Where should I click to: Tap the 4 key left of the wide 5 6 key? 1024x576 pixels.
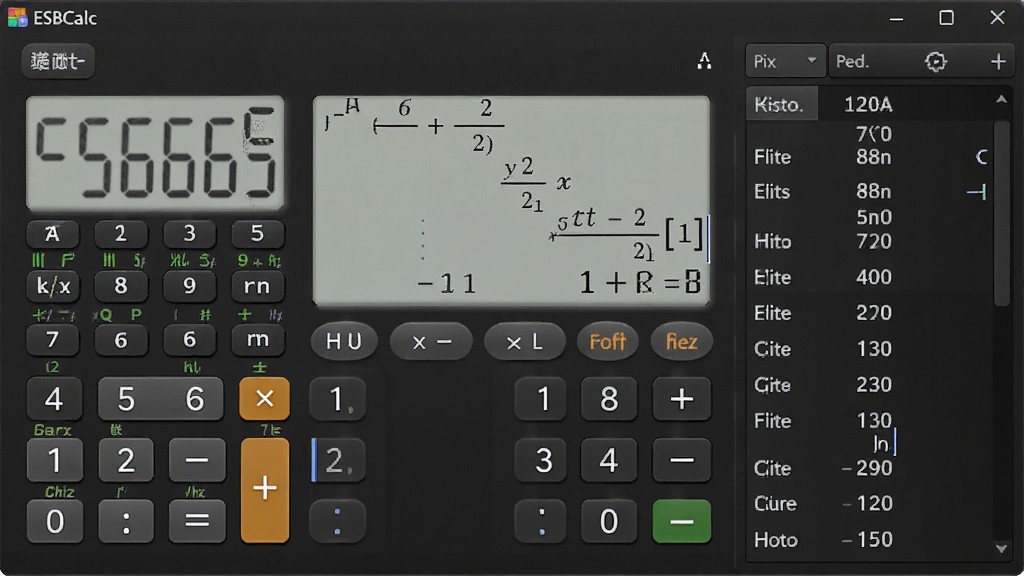pyautogui.click(x=55, y=399)
